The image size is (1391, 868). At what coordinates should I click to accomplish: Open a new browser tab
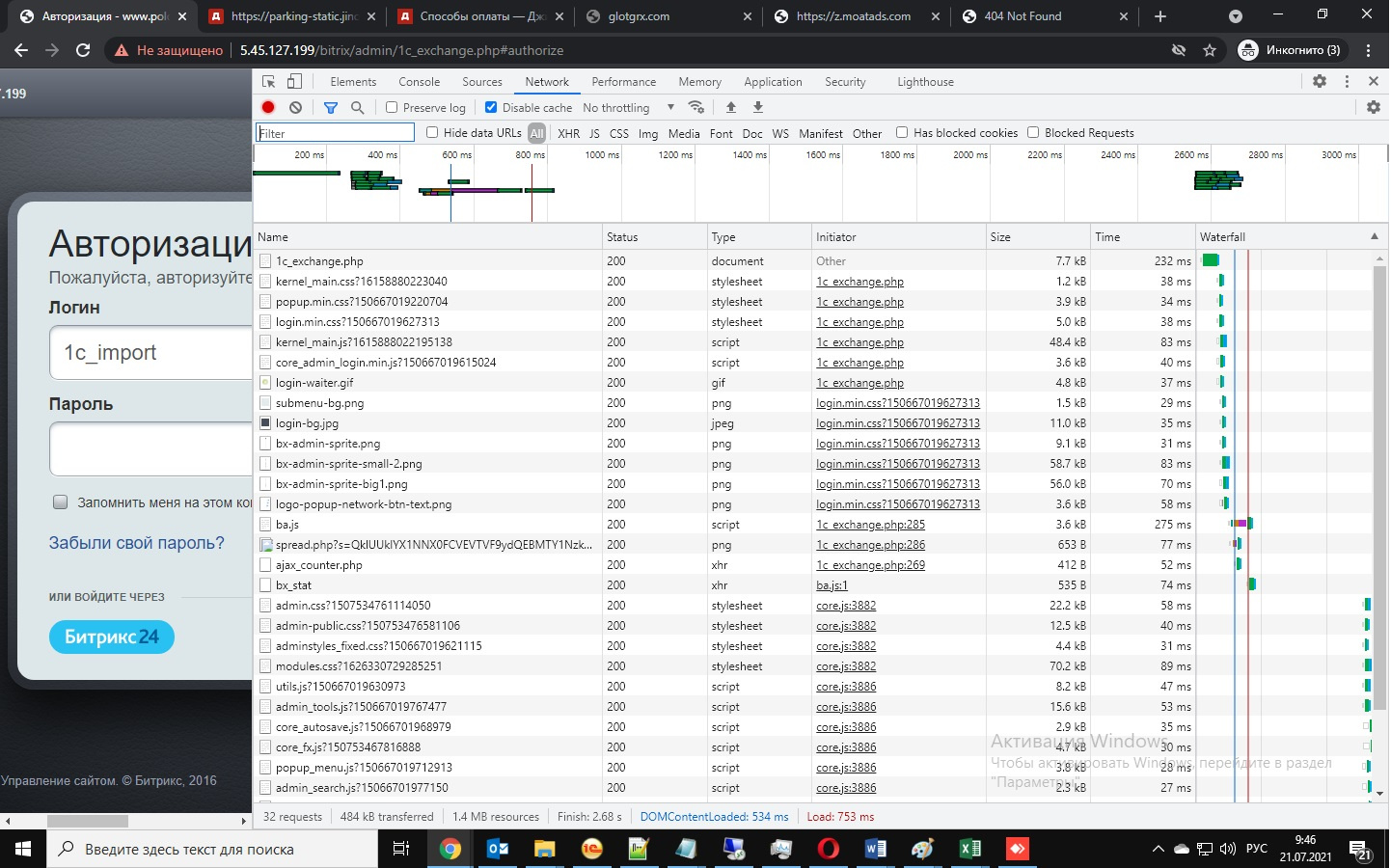point(1160,16)
